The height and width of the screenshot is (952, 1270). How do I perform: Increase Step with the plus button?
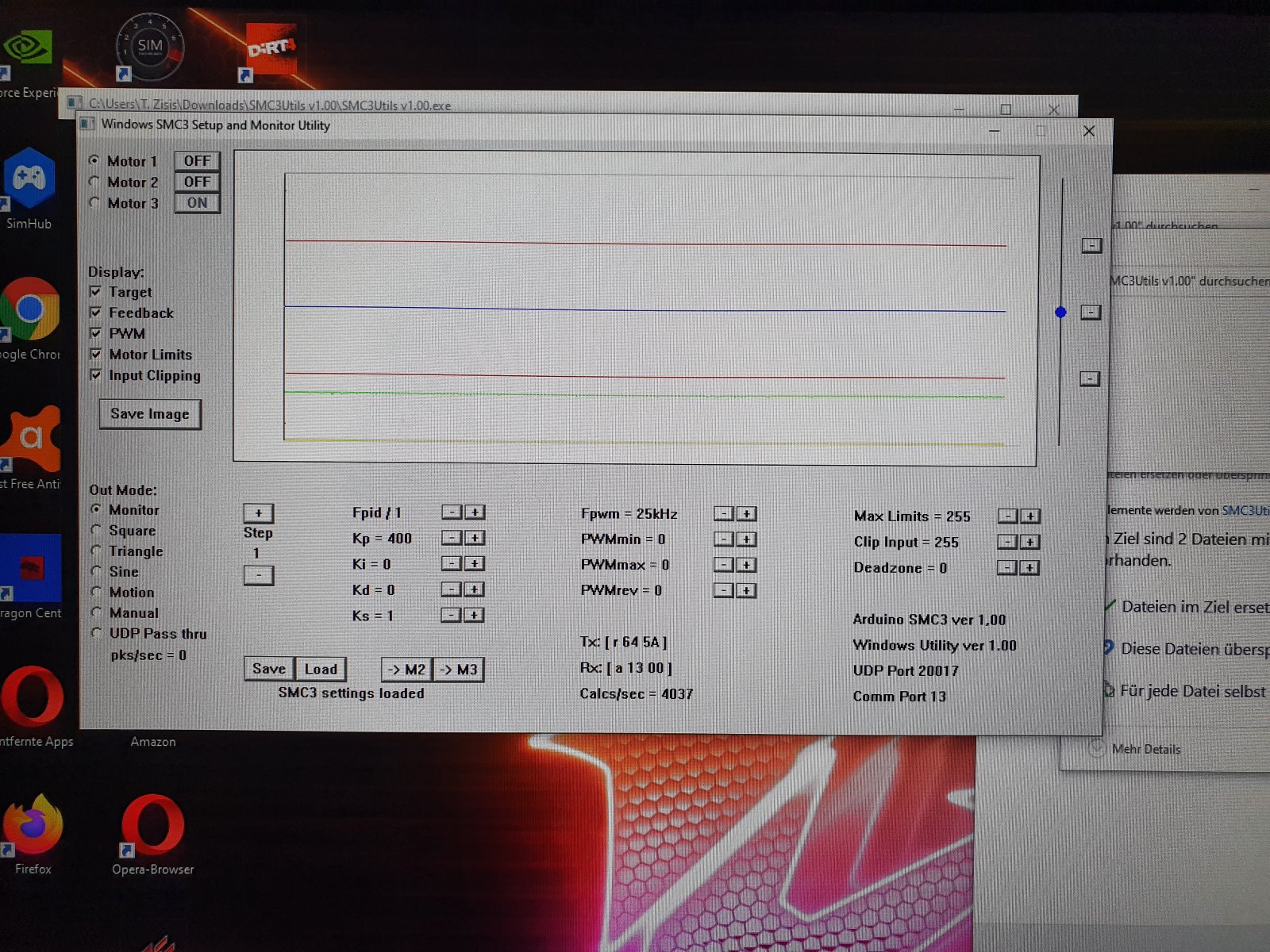click(x=259, y=513)
